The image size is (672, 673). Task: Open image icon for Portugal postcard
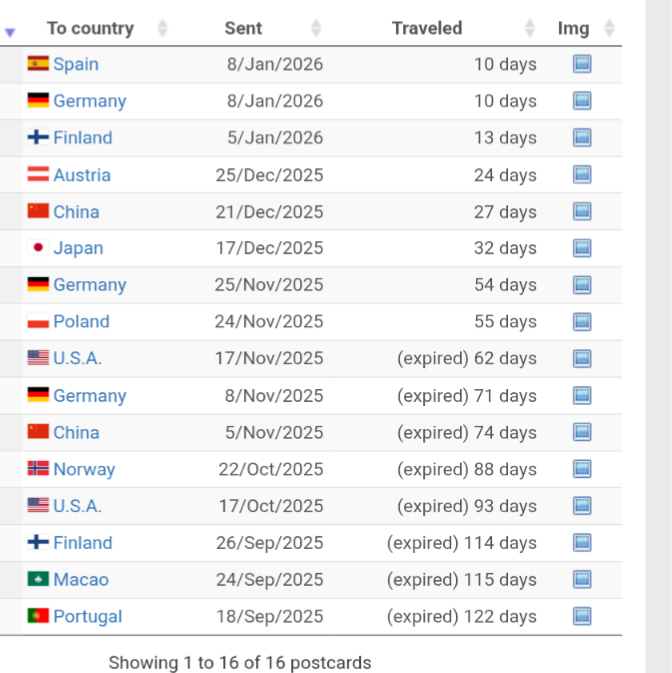coord(582,616)
